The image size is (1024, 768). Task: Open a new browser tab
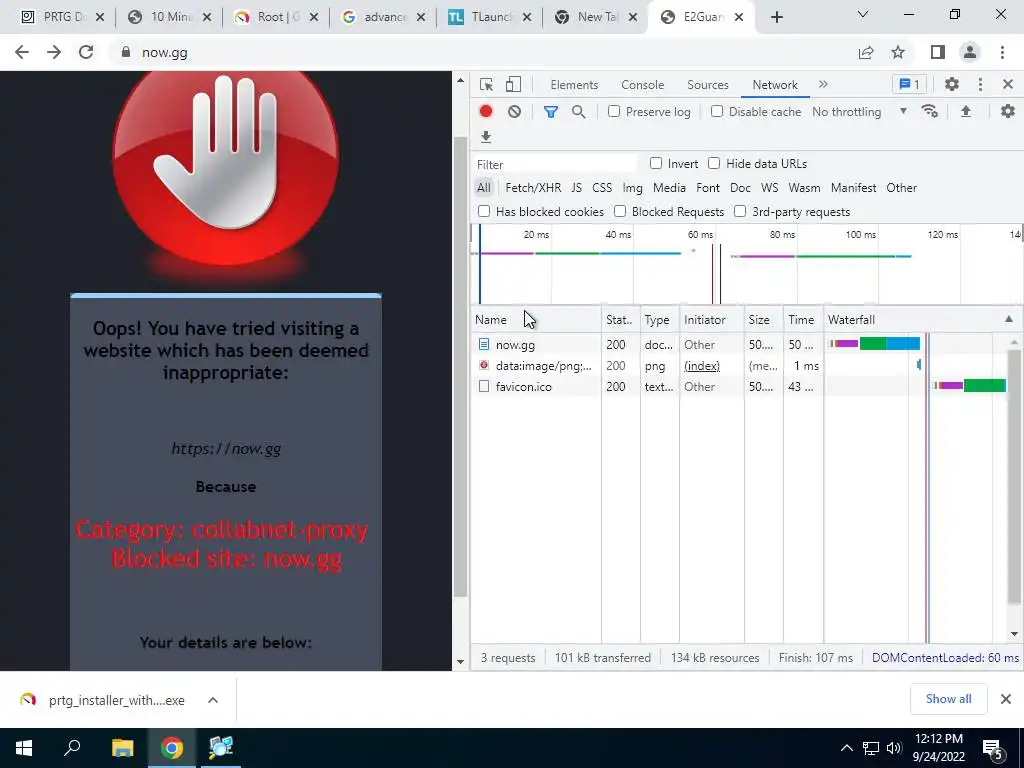pyautogui.click(x=776, y=18)
